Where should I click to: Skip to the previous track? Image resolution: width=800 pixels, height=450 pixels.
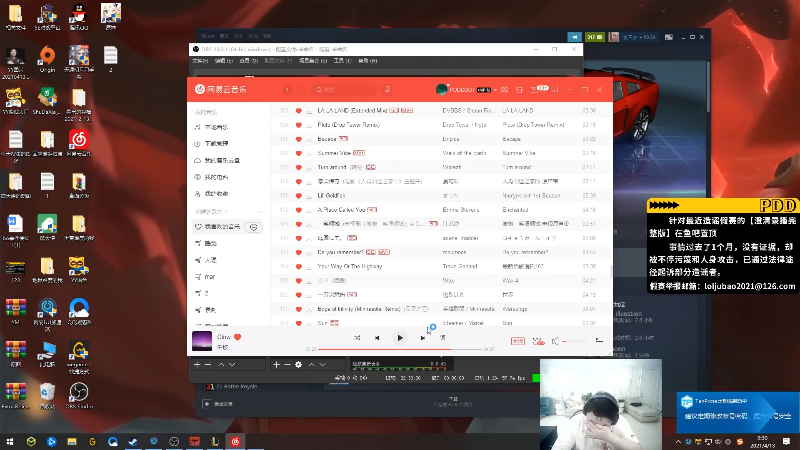[377, 338]
